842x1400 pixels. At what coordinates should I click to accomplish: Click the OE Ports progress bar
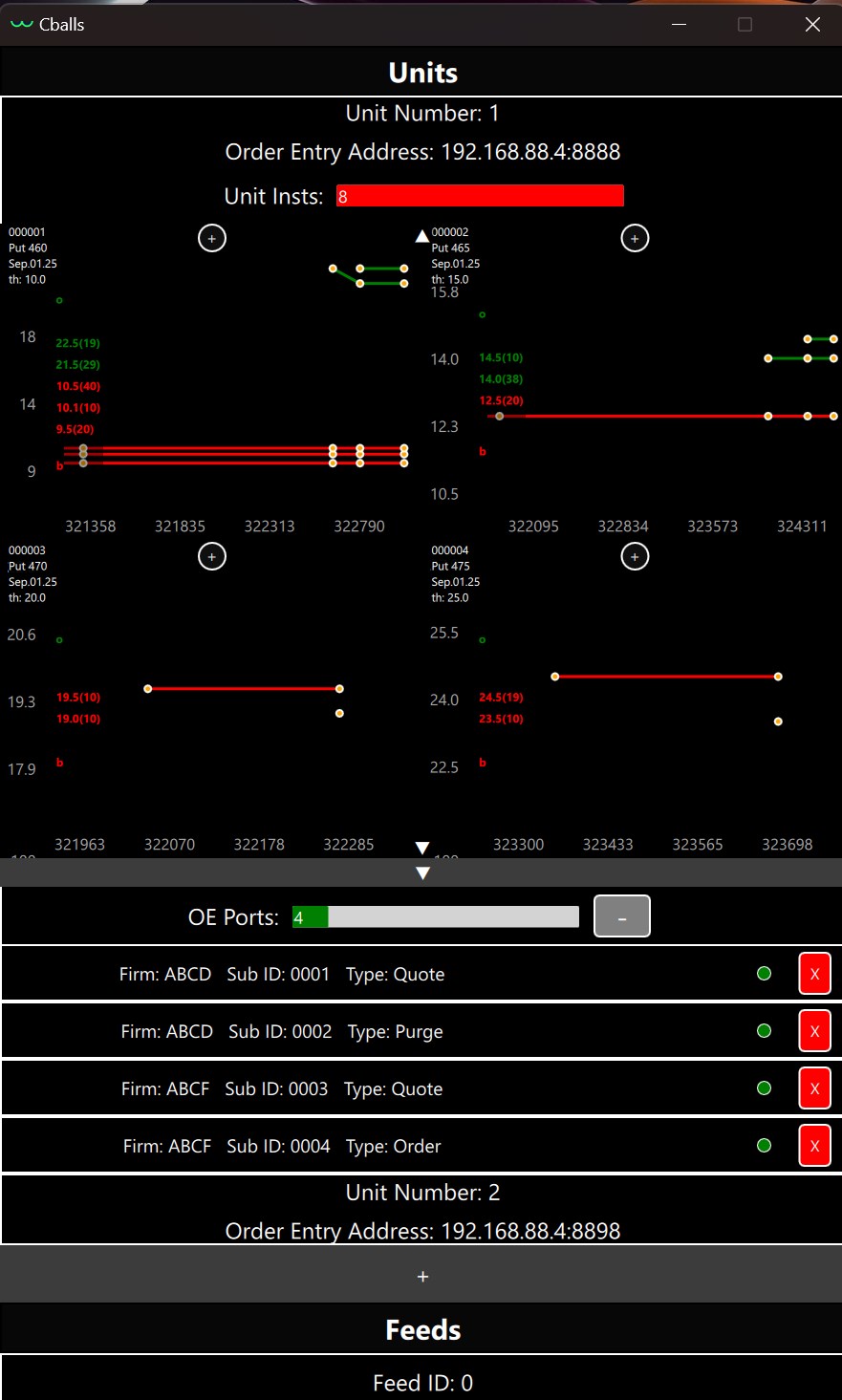[436, 917]
